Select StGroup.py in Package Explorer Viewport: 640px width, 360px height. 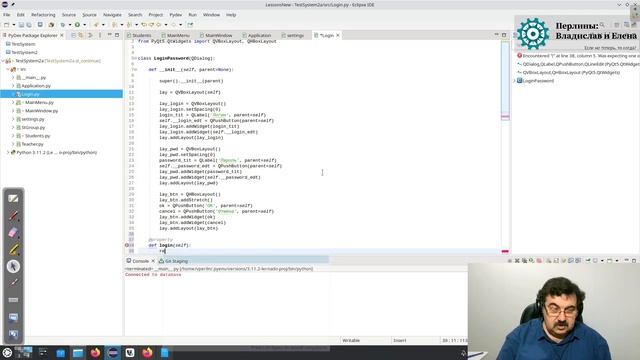(33, 127)
